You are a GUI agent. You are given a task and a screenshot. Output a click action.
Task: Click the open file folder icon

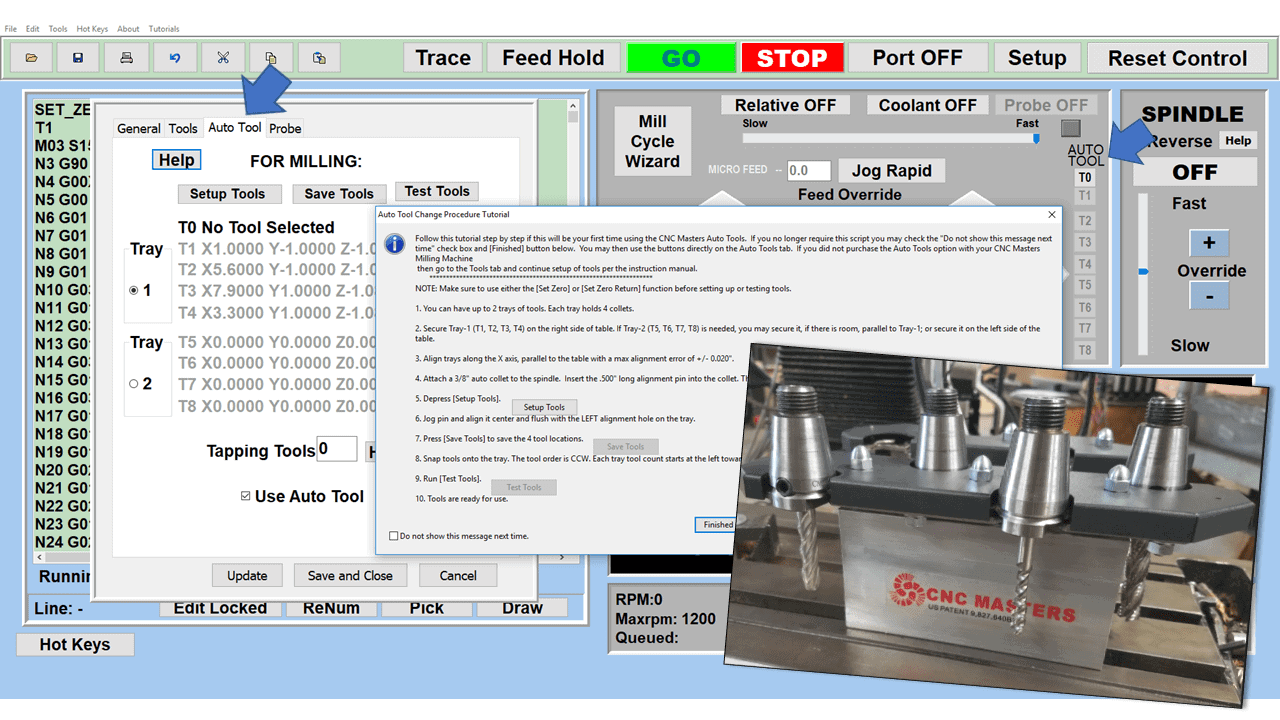pyautogui.click(x=32, y=58)
